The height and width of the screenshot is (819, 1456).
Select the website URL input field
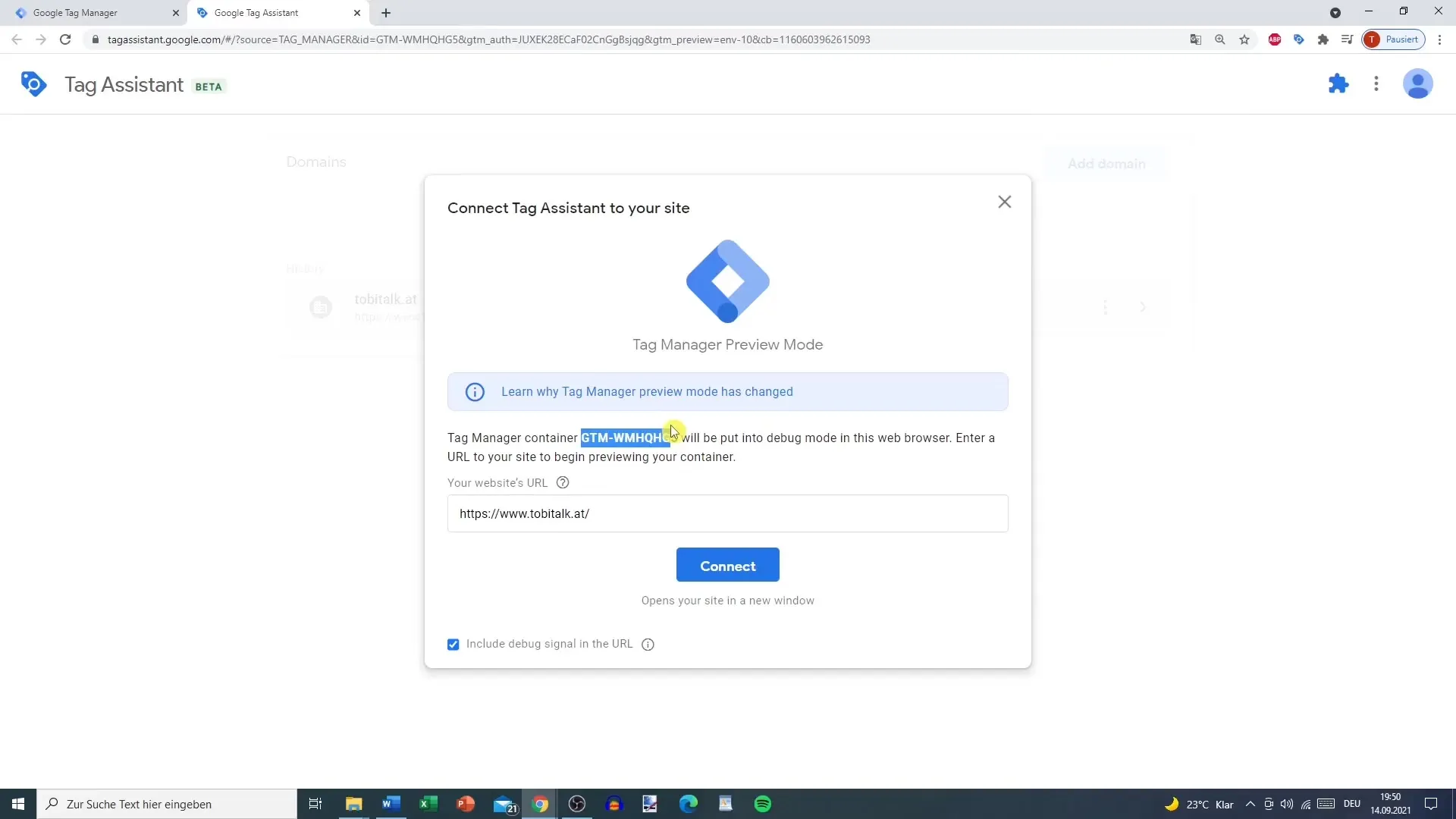click(728, 513)
